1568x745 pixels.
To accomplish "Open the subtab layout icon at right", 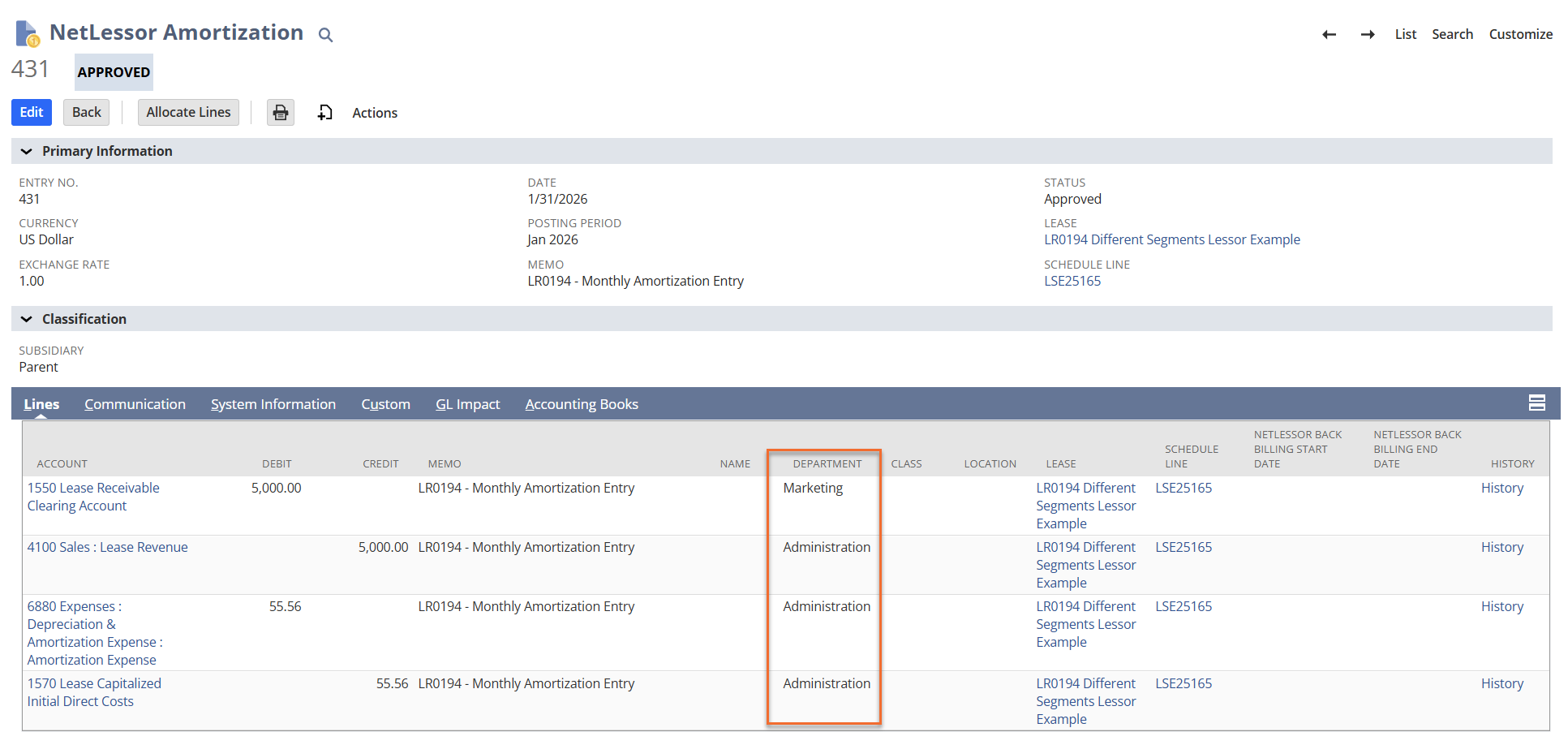I will click(x=1536, y=403).
